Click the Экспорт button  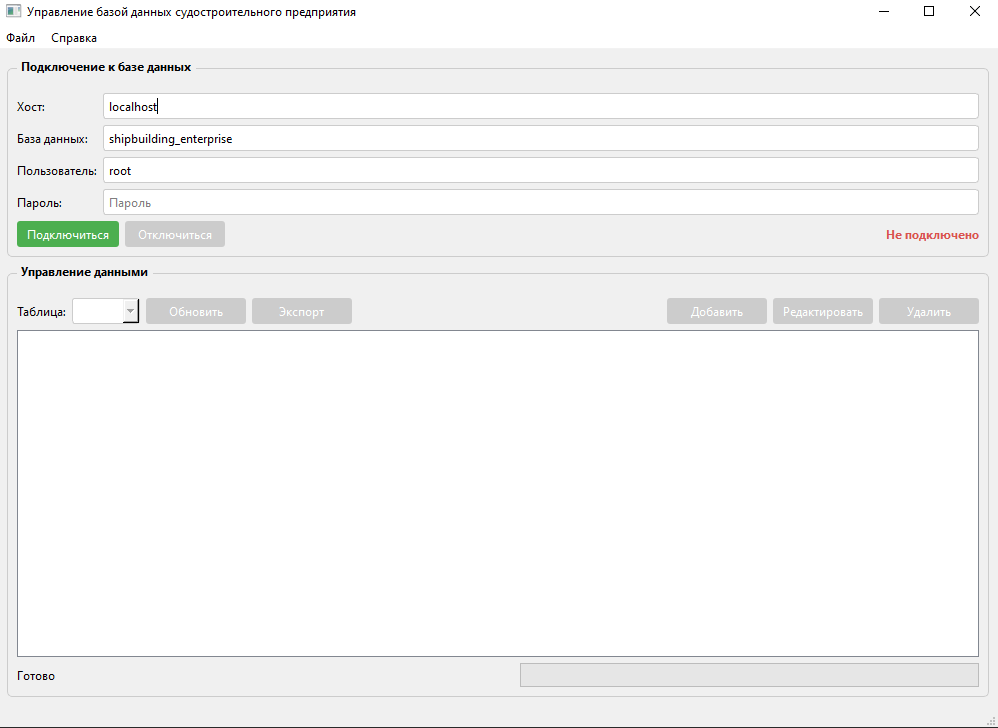pyautogui.click(x=302, y=311)
